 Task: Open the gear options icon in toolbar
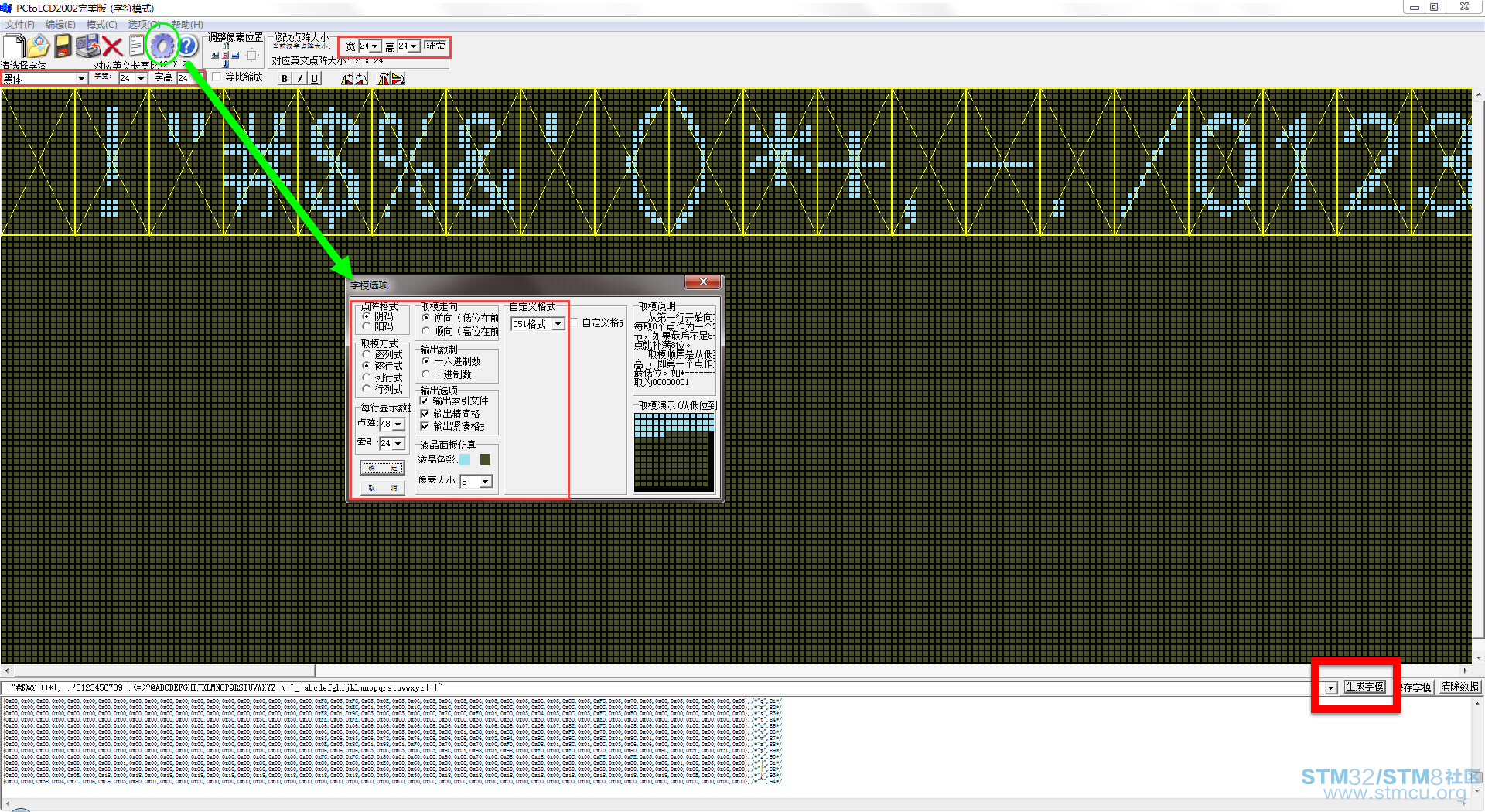click(x=162, y=46)
